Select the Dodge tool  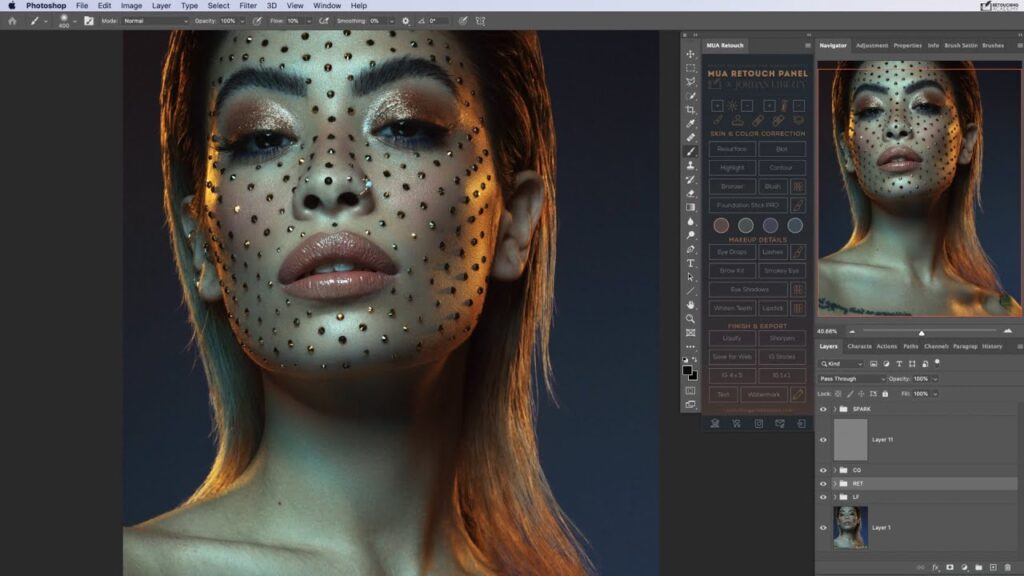click(x=690, y=235)
